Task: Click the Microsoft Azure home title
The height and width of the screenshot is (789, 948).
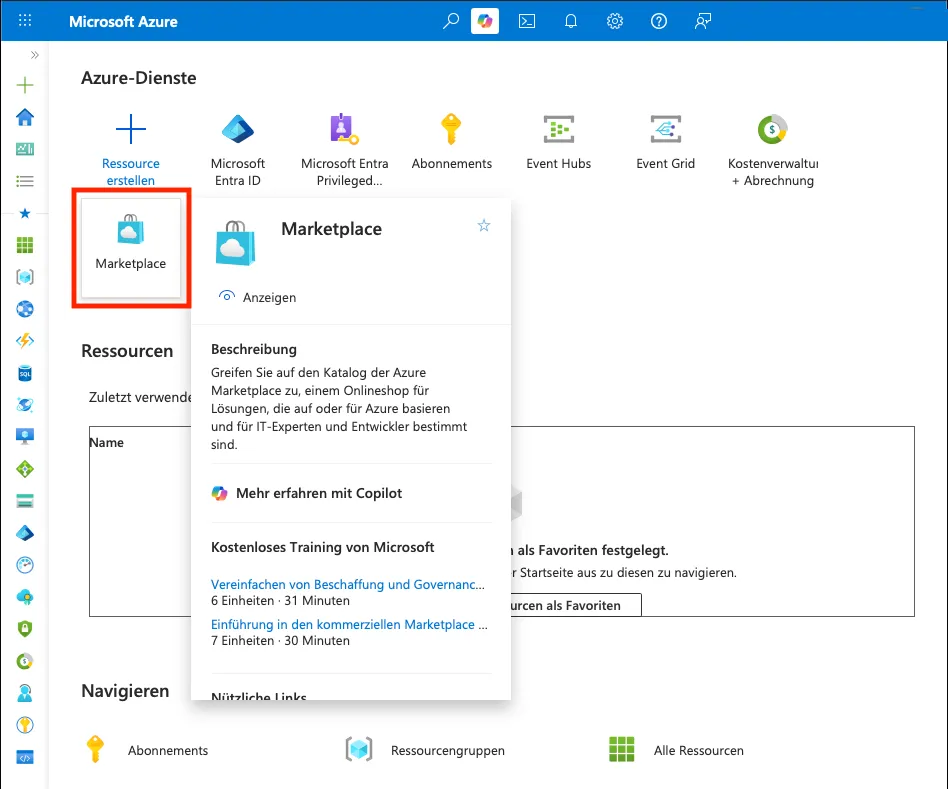Action: click(x=123, y=22)
